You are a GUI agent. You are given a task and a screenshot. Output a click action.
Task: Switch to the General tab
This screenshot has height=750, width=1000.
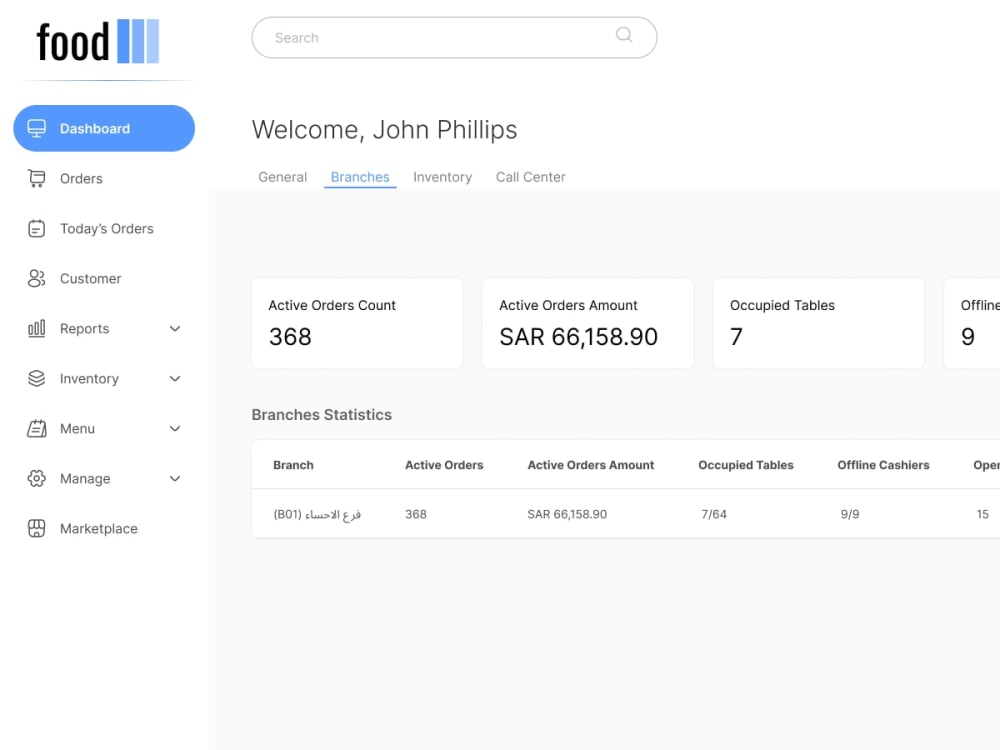coord(282,176)
